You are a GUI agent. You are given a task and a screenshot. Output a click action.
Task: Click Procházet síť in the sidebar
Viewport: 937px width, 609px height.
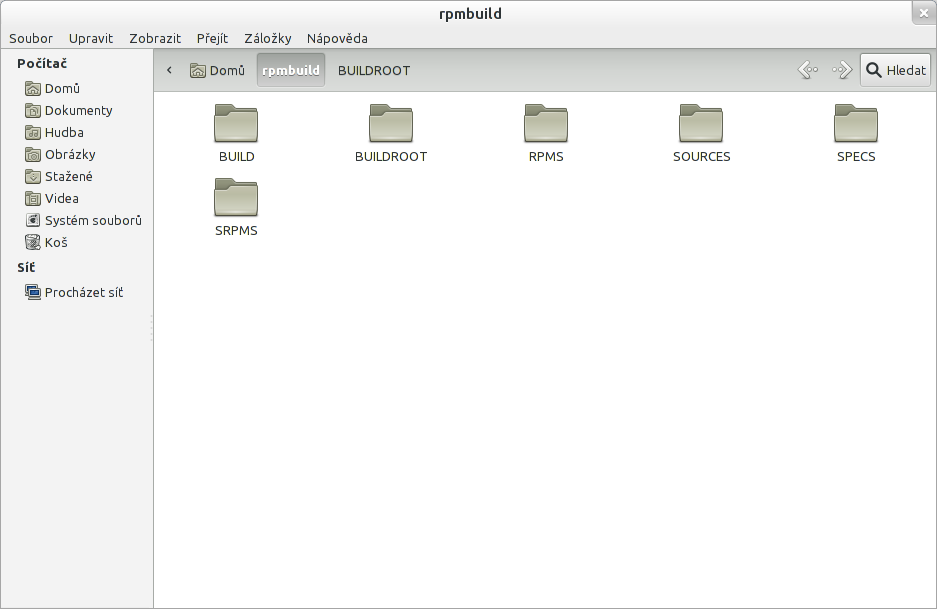tap(83, 292)
